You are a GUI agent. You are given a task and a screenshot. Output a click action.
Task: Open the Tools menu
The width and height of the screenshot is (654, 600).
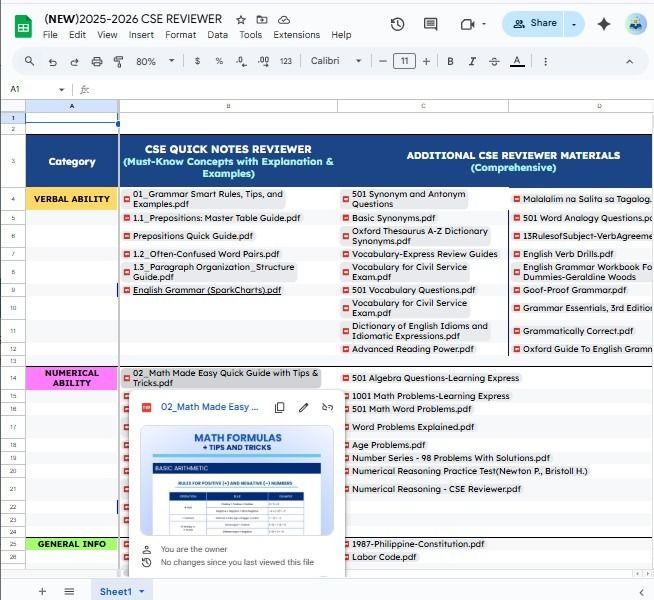click(x=250, y=35)
